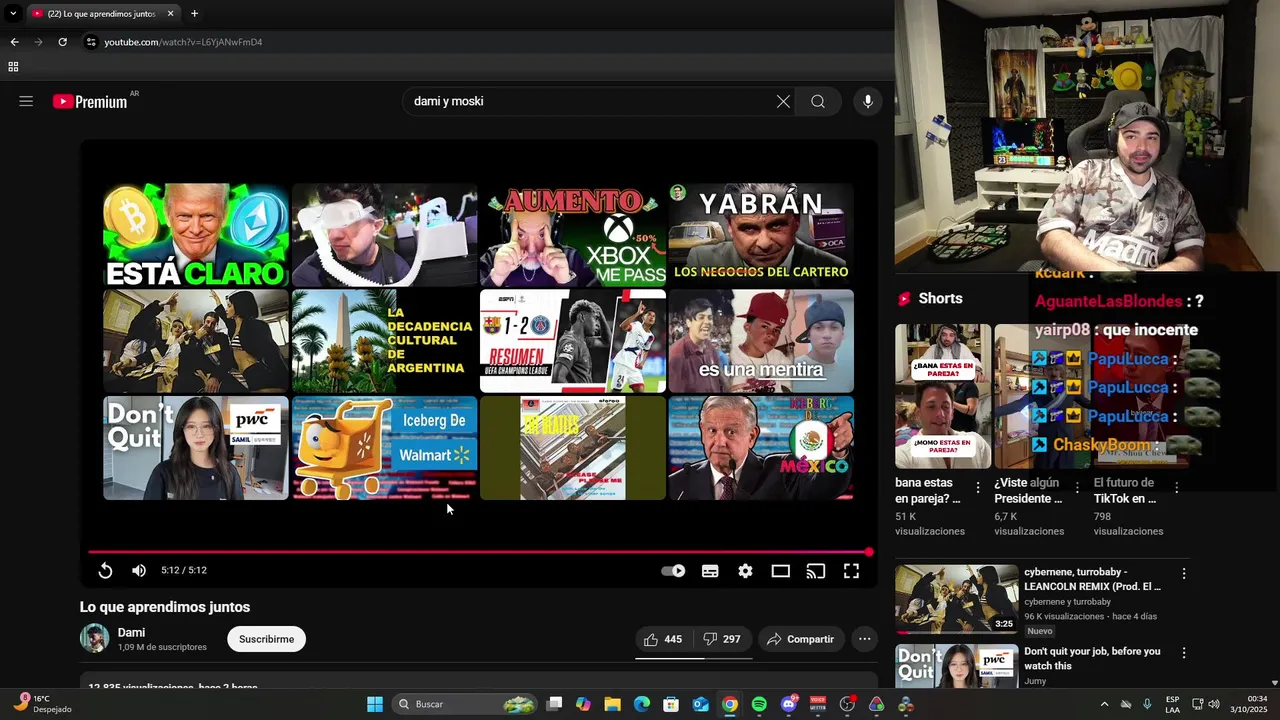Open the tab search dropdown arrow
Image resolution: width=1280 pixels, height=720 pixels.
(x=13, y=14)
